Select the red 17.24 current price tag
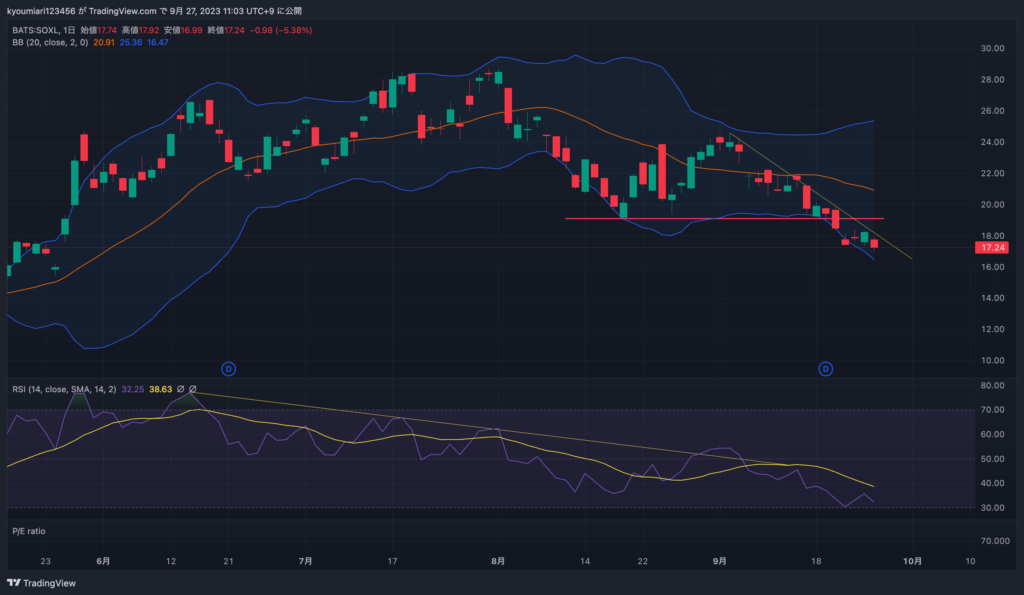Screen dimensions: 1024x595 click(992, 248)
